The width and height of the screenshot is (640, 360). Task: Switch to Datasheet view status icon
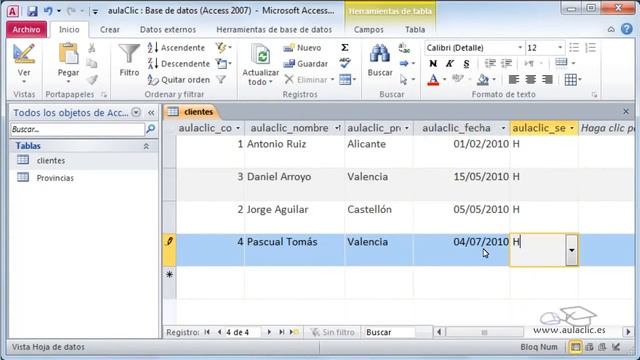575,347
